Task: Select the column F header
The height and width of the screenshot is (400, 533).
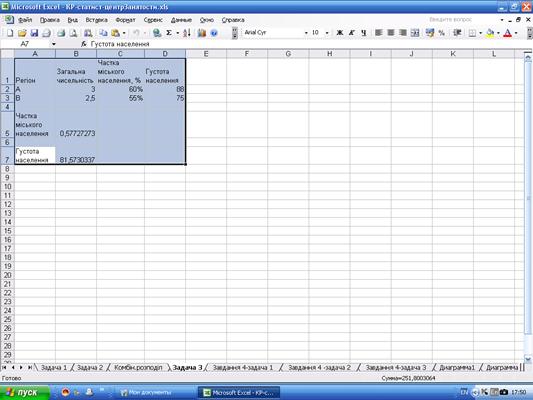Action: pos(247,54)
